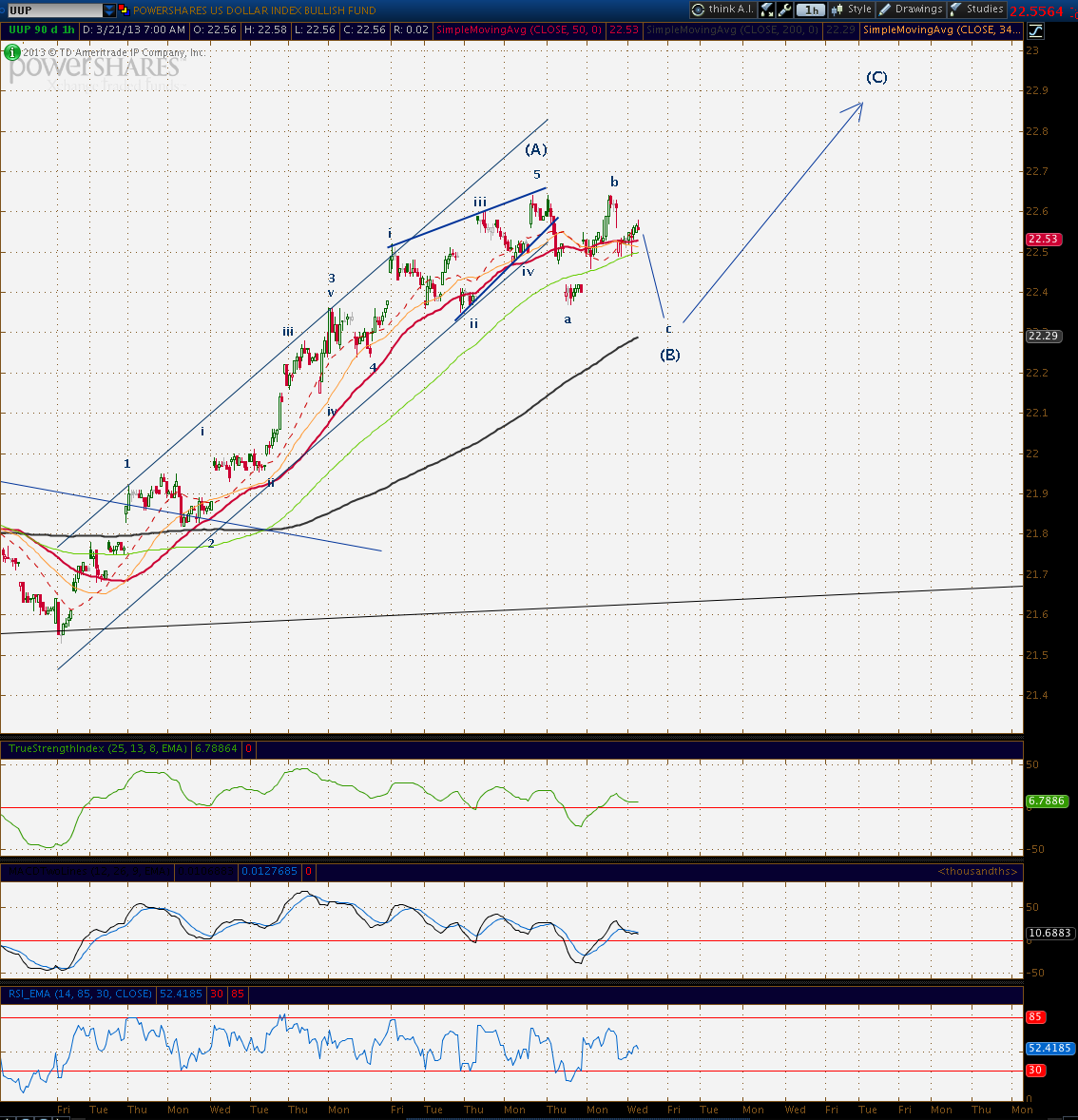Click the curve icon at status row end
Screen dimensions: 1078x1120
point(1035,30)
